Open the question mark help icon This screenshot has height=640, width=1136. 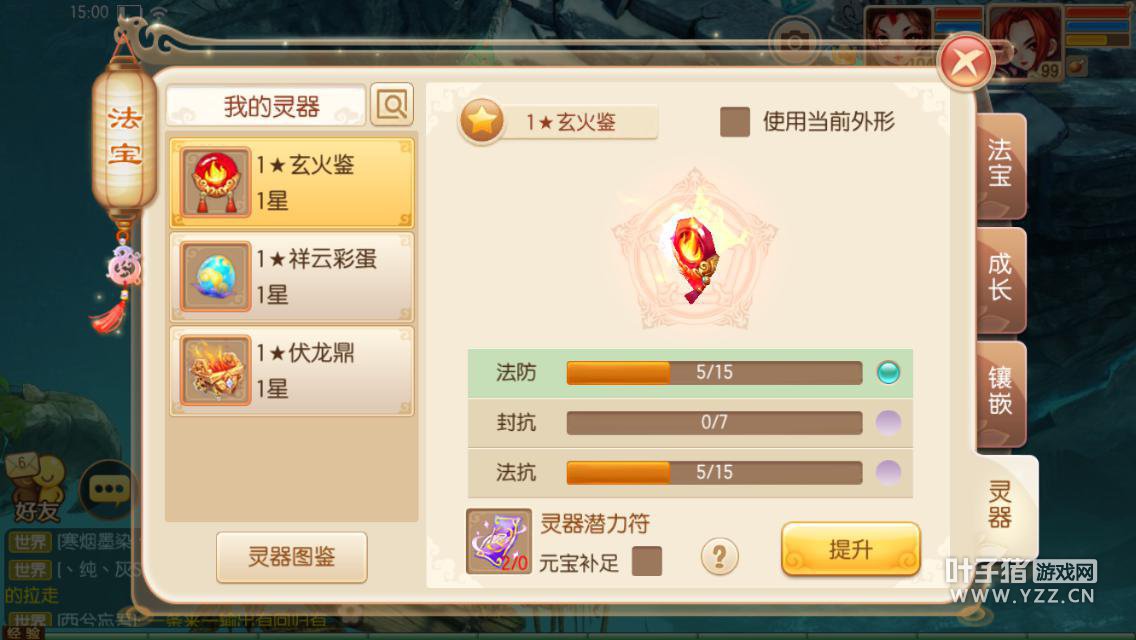pyautogui.click(x=719, y=557)
